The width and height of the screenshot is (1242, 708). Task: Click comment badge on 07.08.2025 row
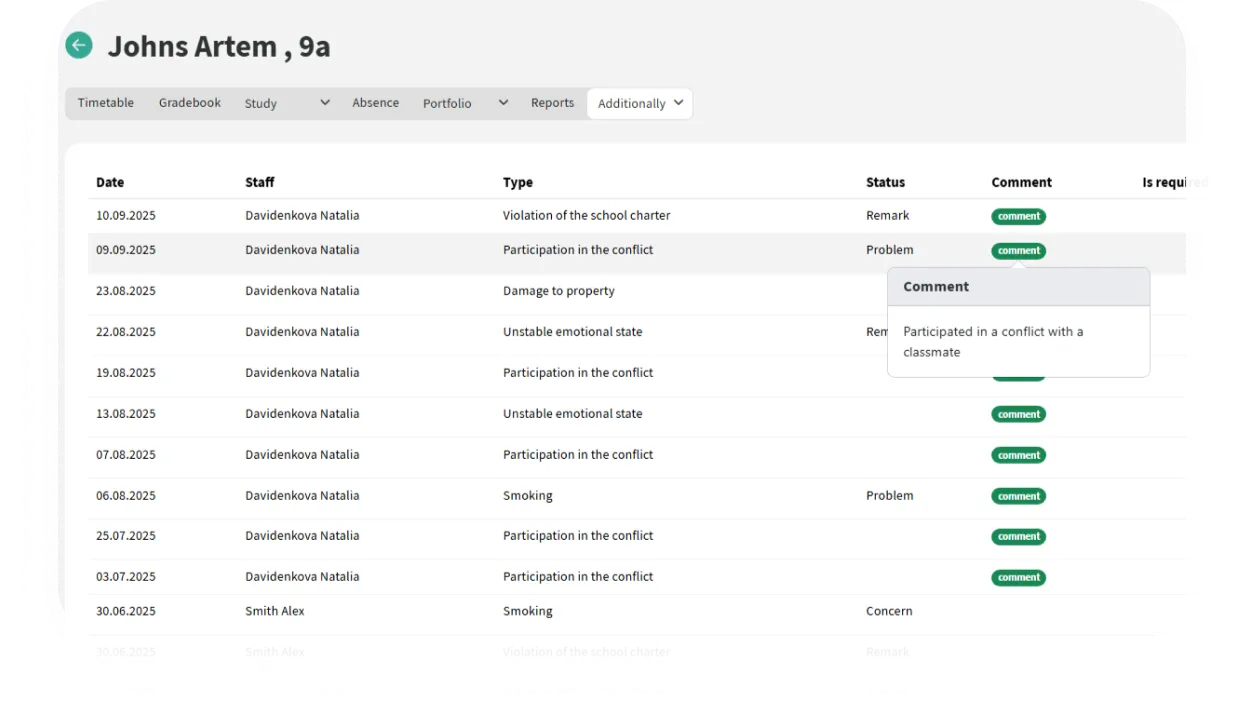click(x=1018, y=455)
